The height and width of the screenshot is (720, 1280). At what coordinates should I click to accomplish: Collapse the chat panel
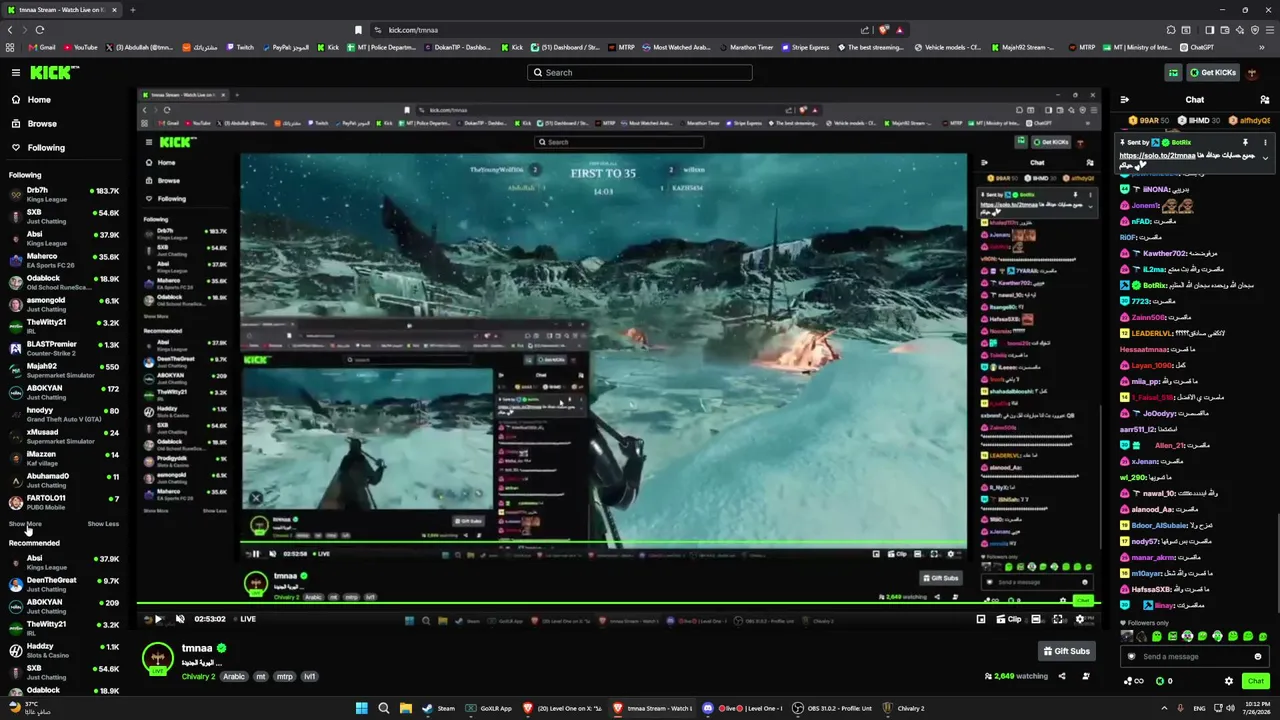coord(1125,100)
